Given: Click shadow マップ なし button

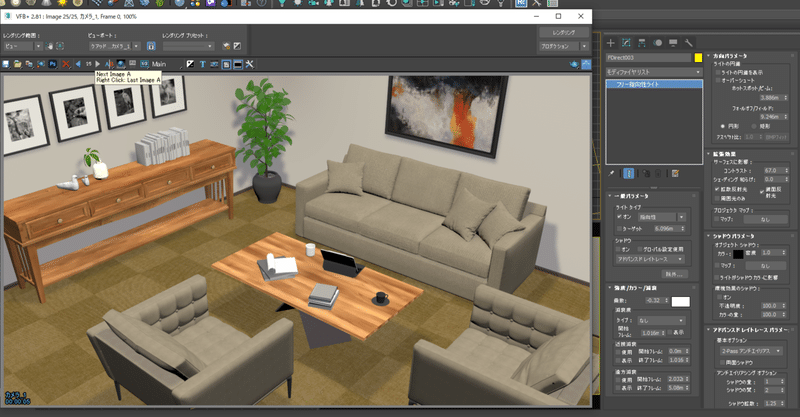Looking at the screenshot, I should click(765, 266).
